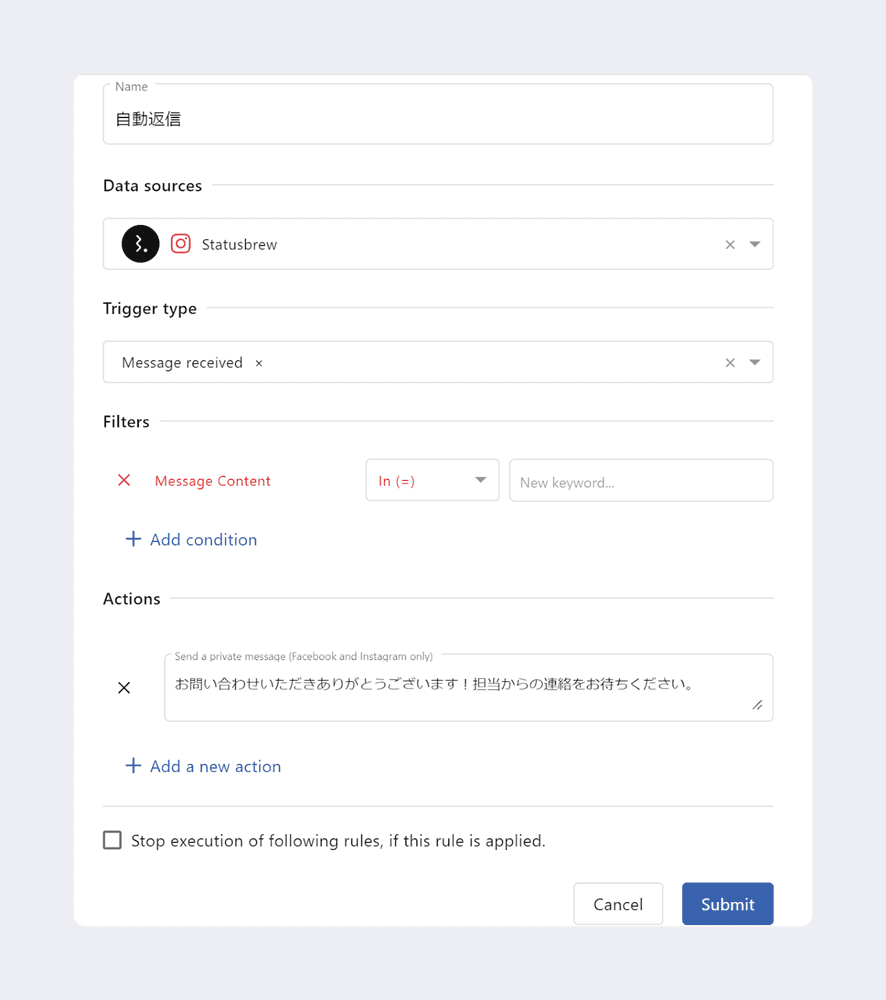Enable Stop execution of following rules checkbox

coord(113,840)
